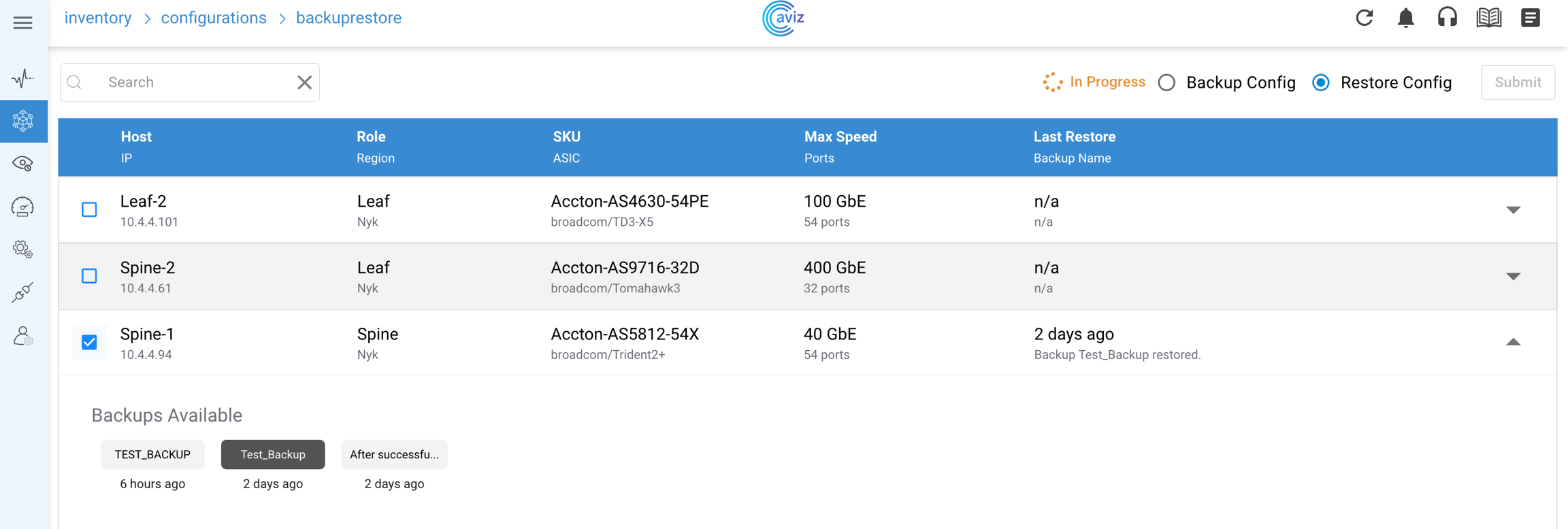1568x529 pixels.
Task: Expand the Leaf-2 row details
Action: coord(1513,209)
